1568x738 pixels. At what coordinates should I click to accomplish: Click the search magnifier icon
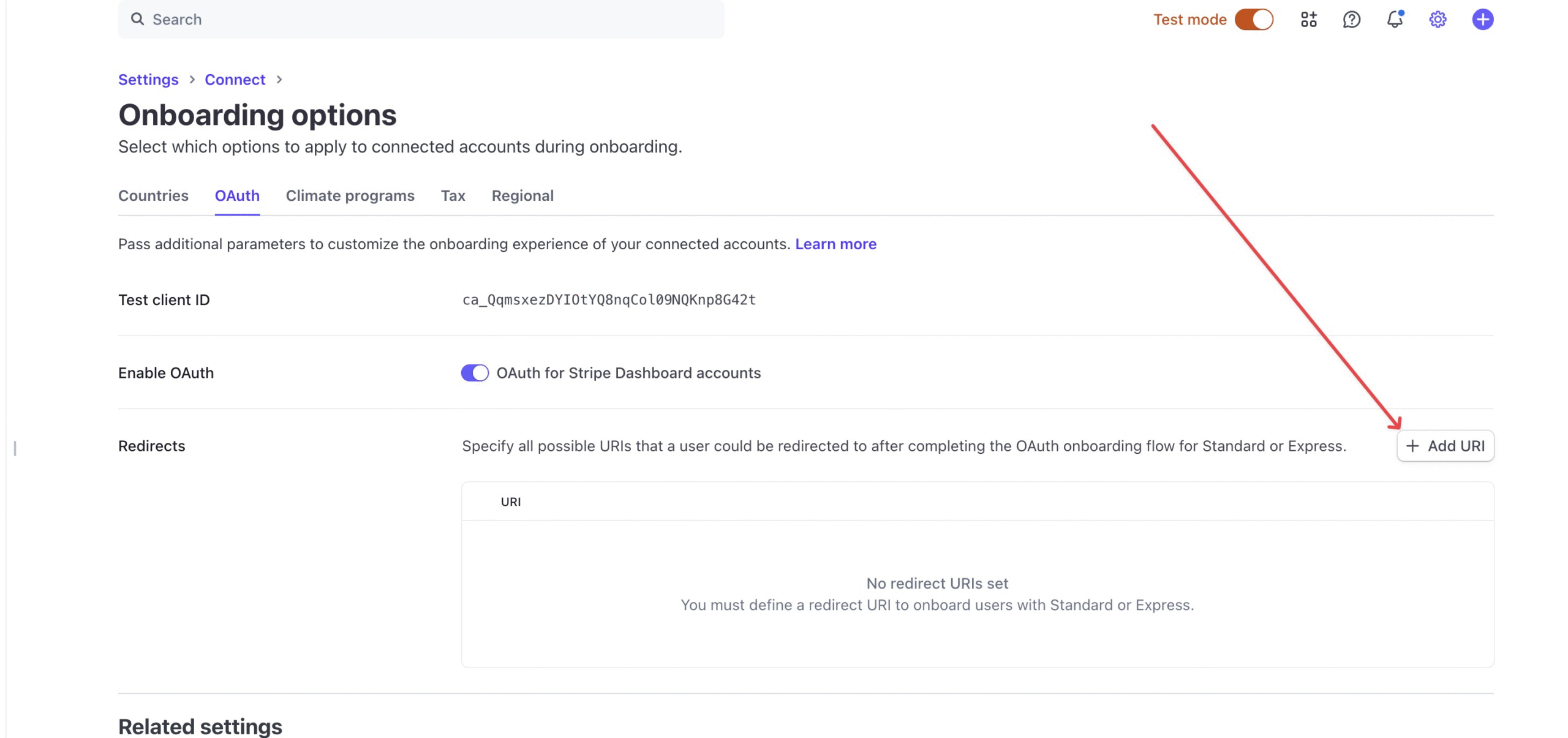pos(137,19)
